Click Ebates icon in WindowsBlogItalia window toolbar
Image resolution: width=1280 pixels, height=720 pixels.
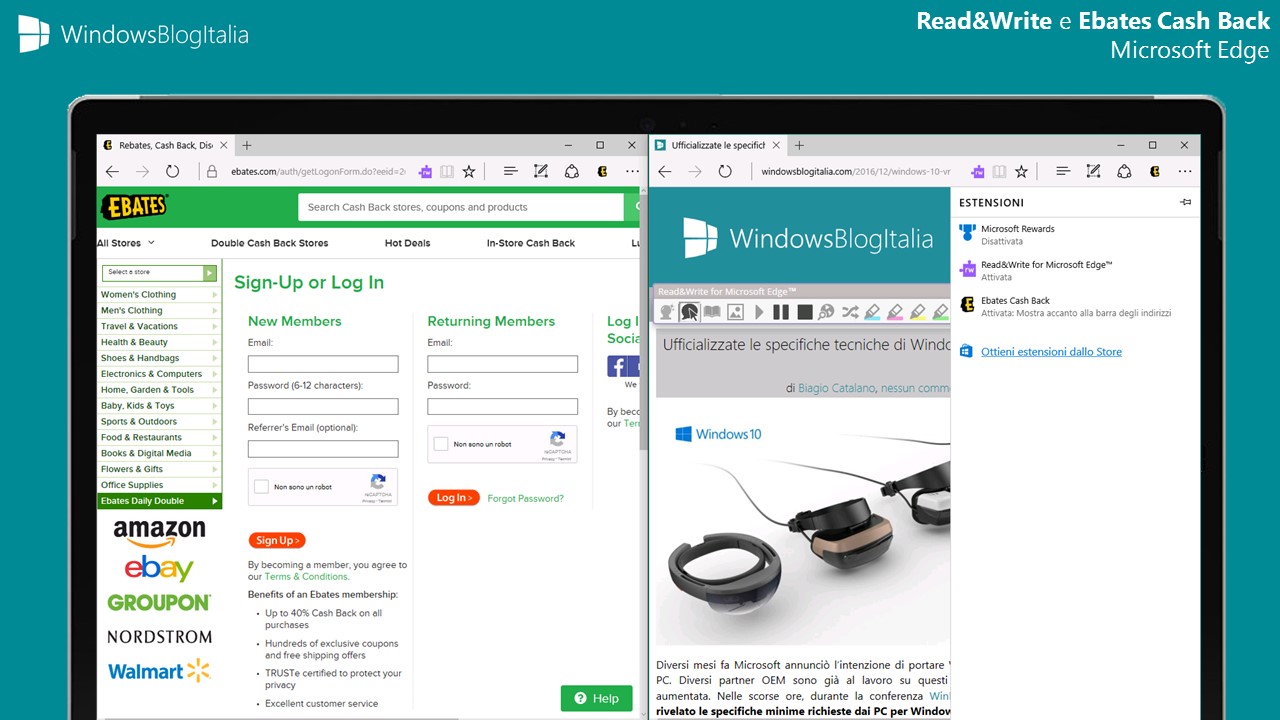tap(1154, 171)
